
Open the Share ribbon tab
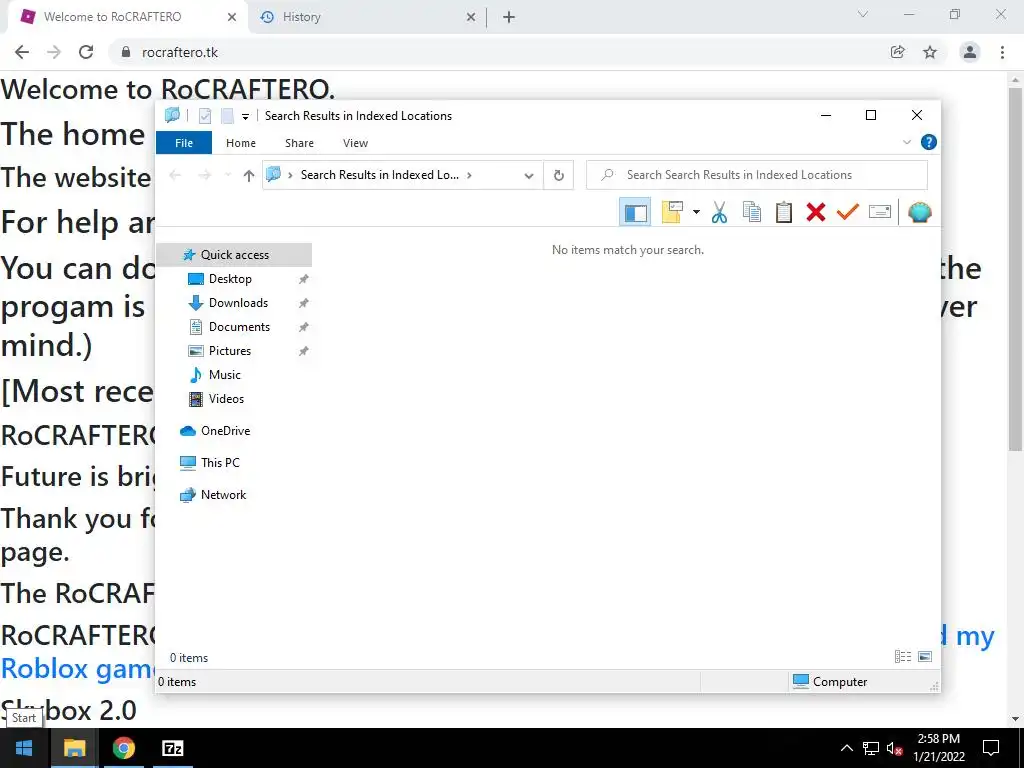point(299,143)
